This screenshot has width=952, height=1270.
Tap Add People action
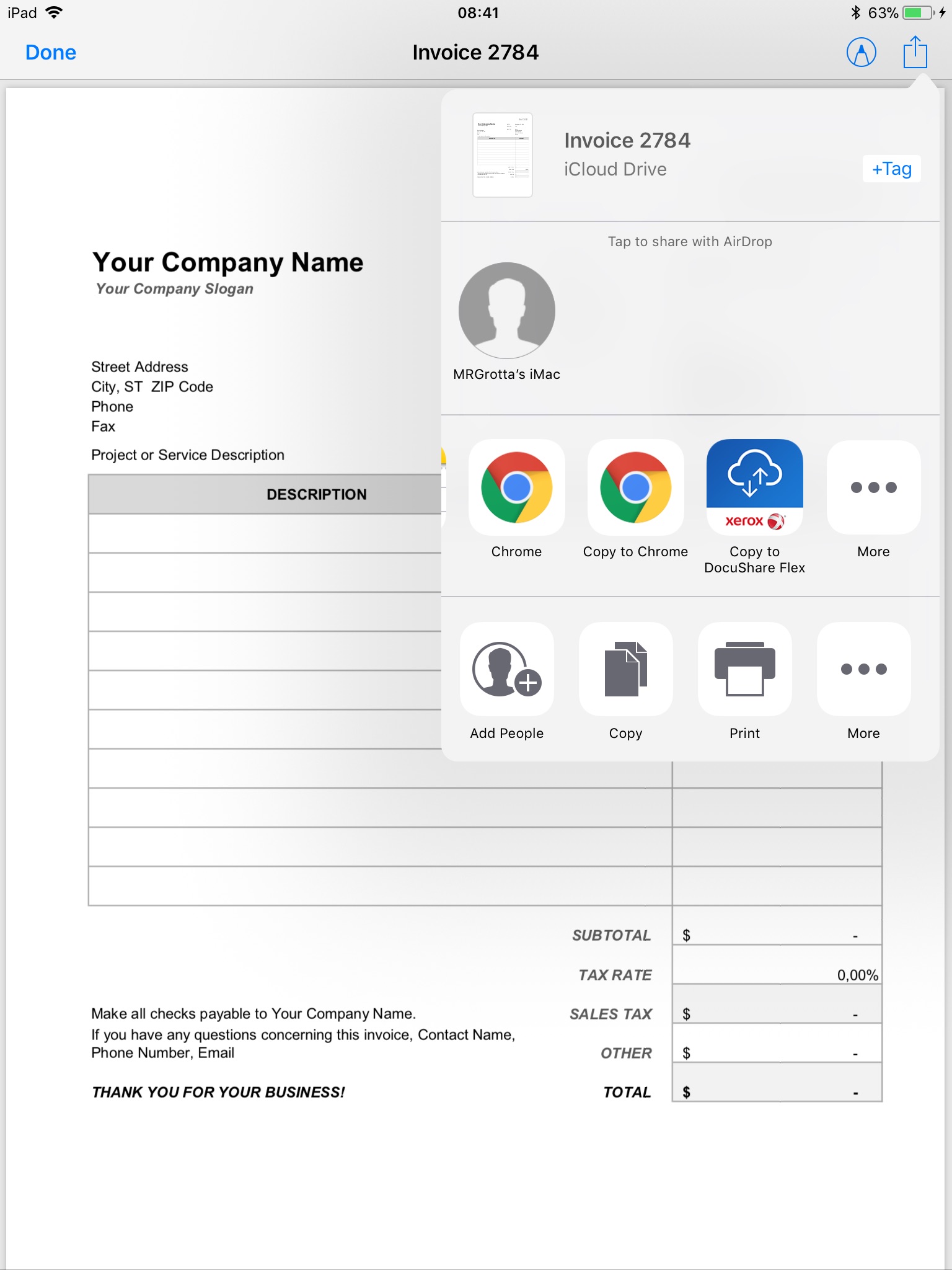click(x=507, y=669)
